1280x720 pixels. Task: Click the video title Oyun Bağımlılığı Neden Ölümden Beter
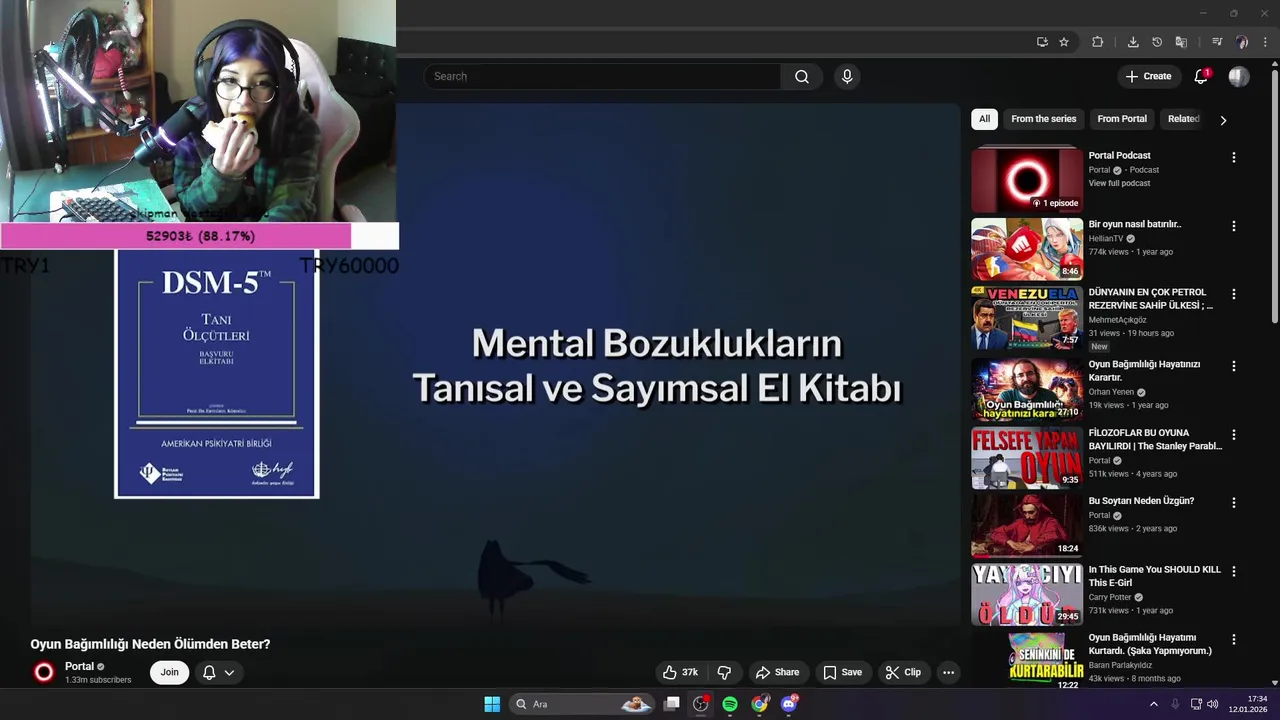tap(150, 644)
